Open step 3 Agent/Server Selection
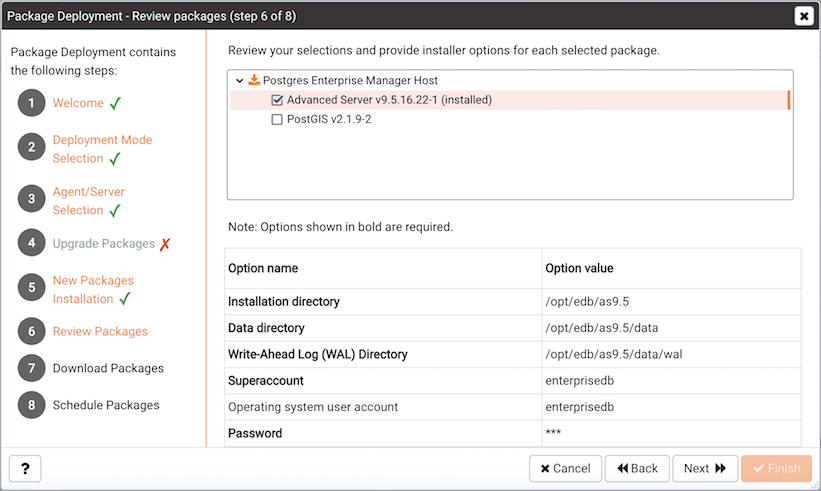 coord(88,201)
